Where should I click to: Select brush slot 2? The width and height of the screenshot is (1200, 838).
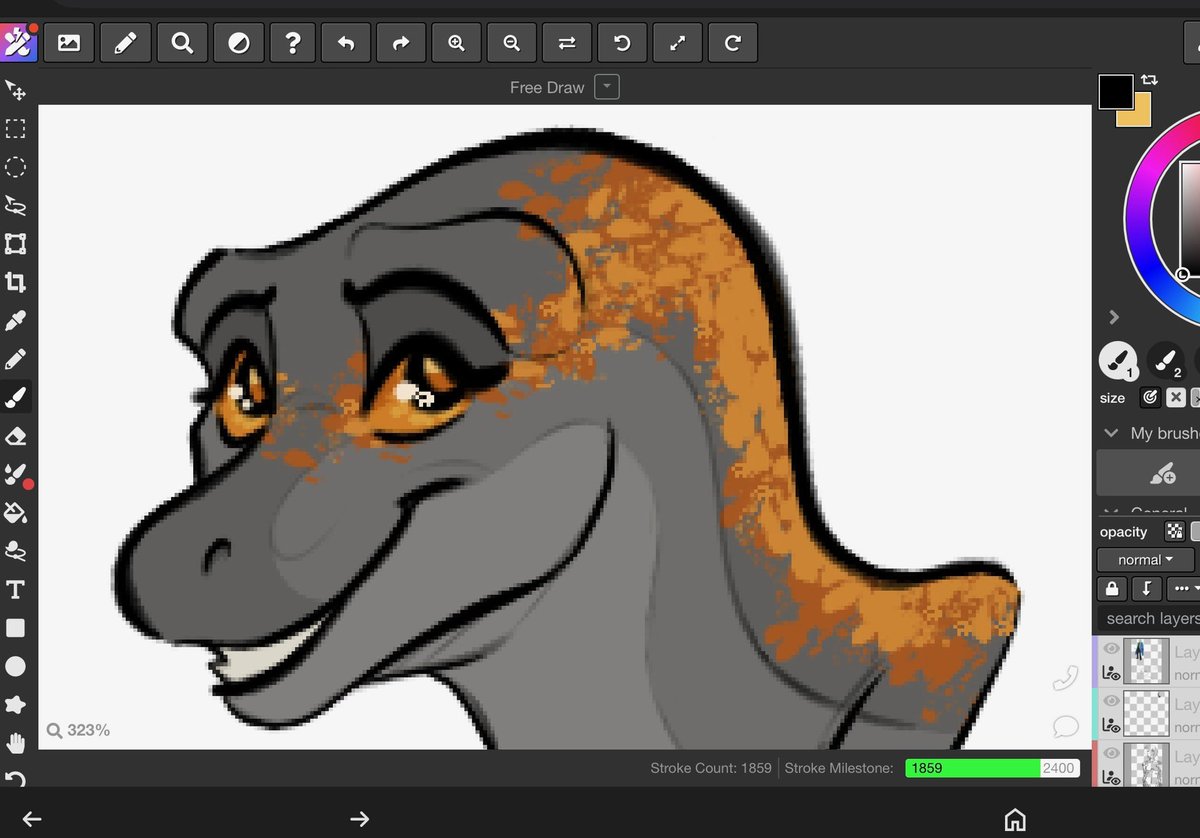click(1165, 361)
